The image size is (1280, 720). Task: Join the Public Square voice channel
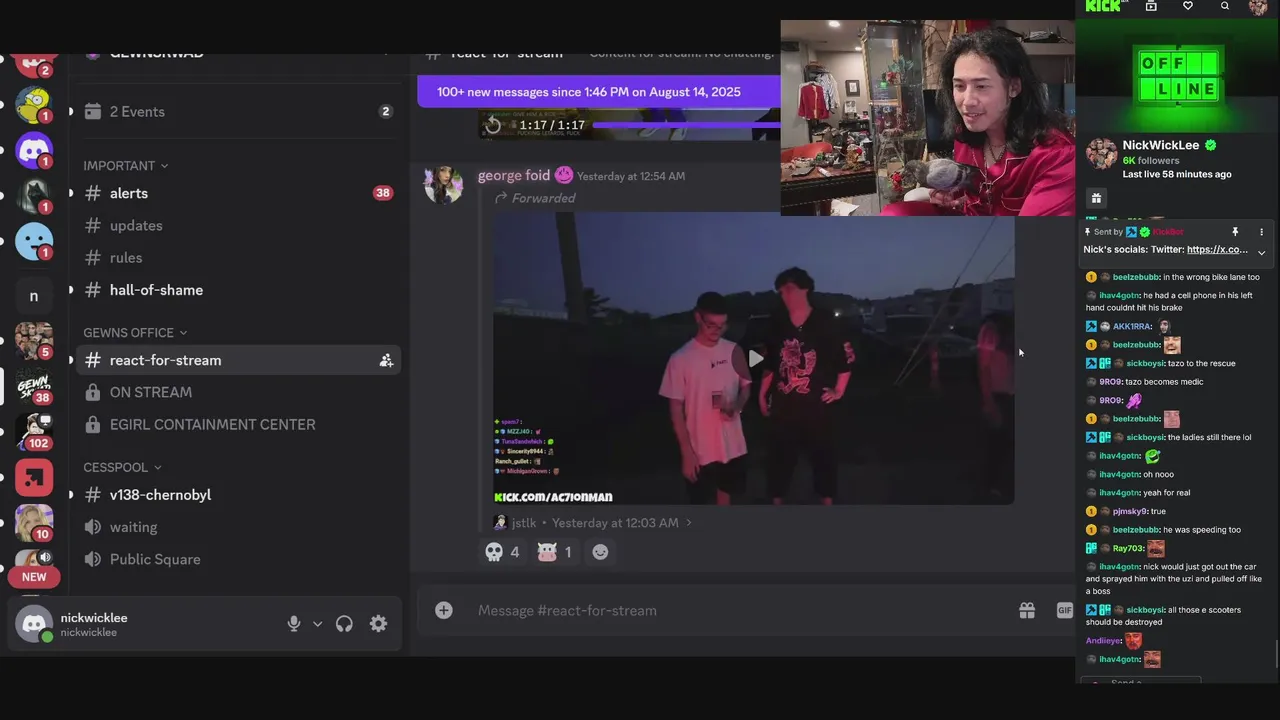(x=239, y=559)
